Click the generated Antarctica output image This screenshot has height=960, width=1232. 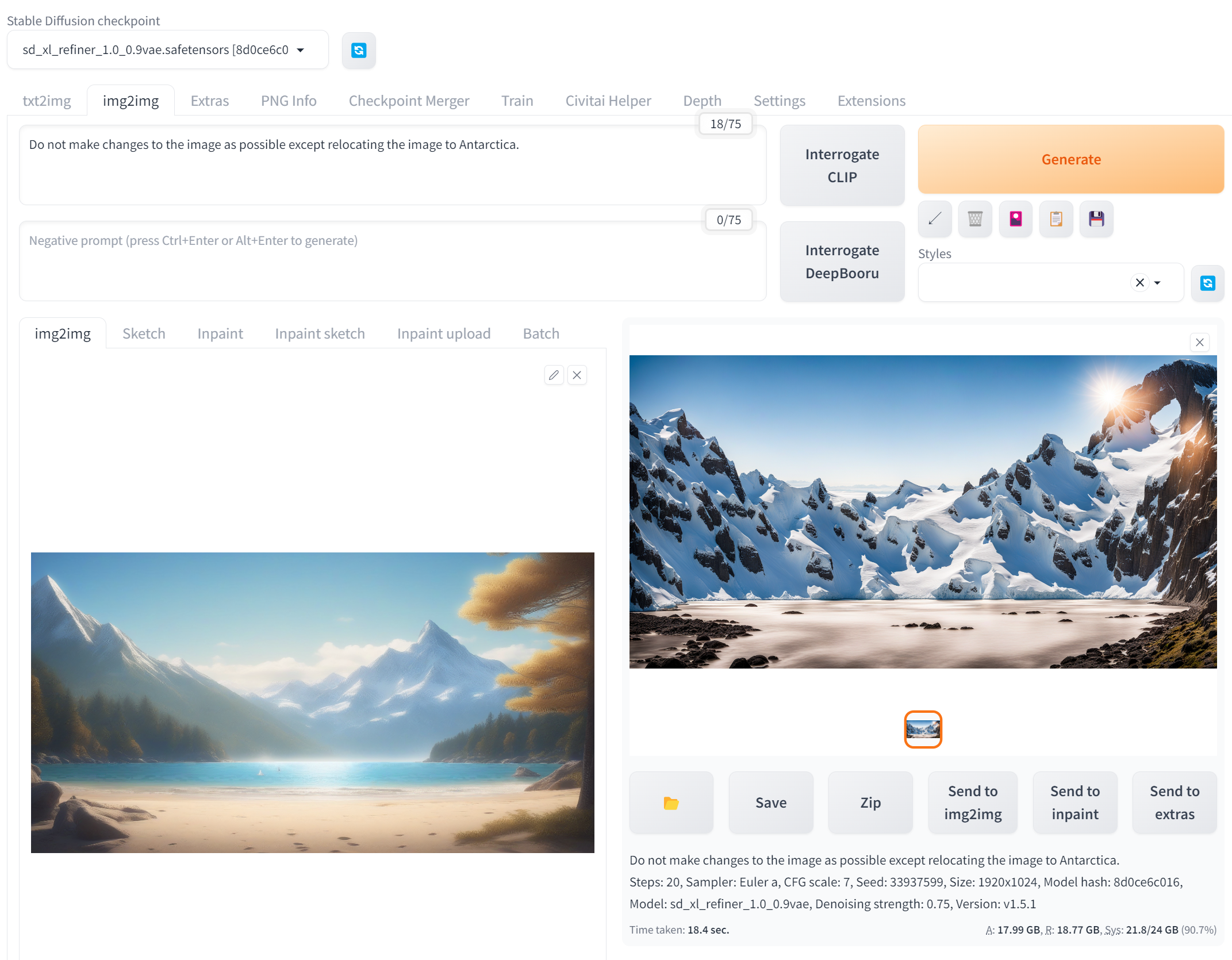[x=923, y=512]
